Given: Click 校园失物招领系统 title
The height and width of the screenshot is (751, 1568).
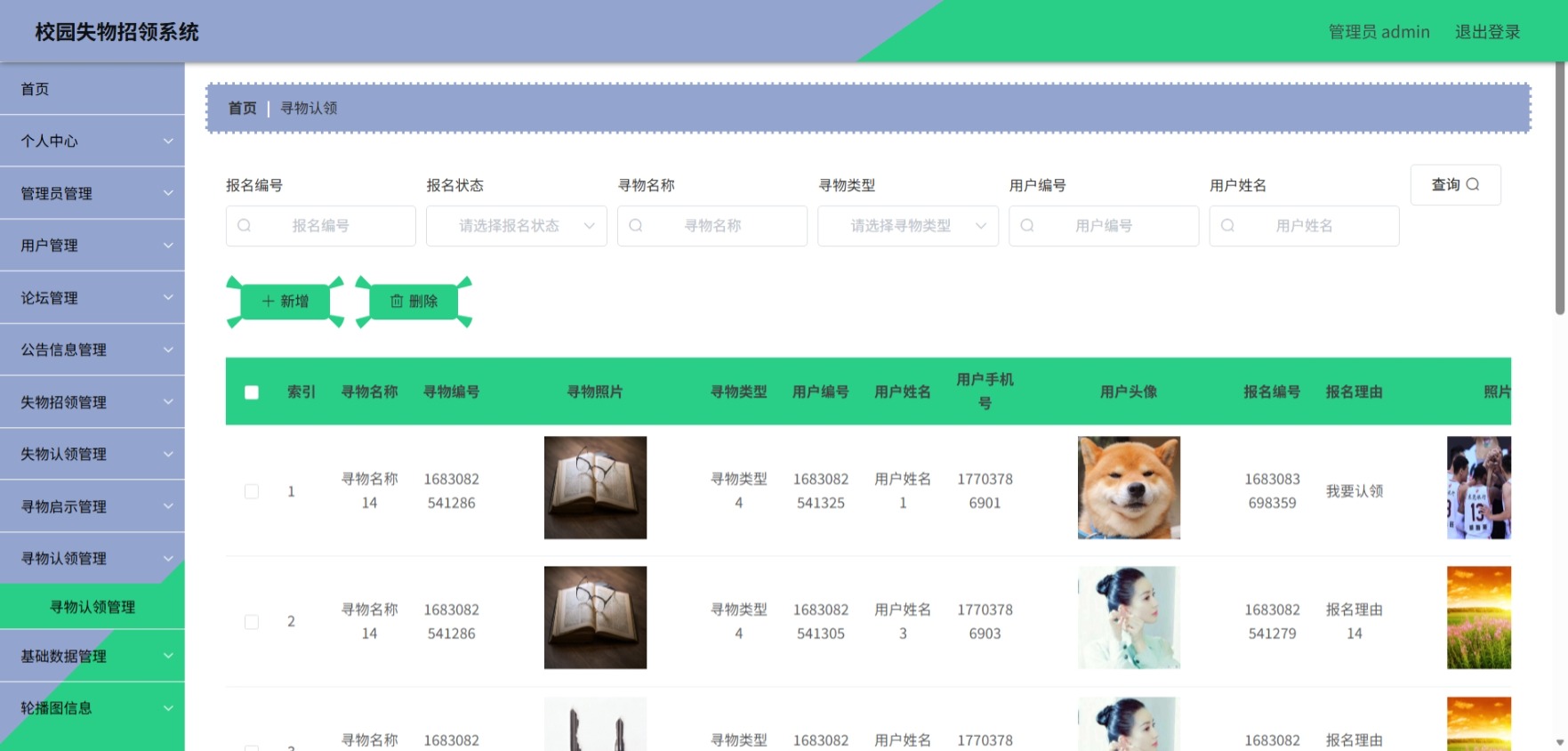Looking at the screenshot, I should (x=117, y=32).
